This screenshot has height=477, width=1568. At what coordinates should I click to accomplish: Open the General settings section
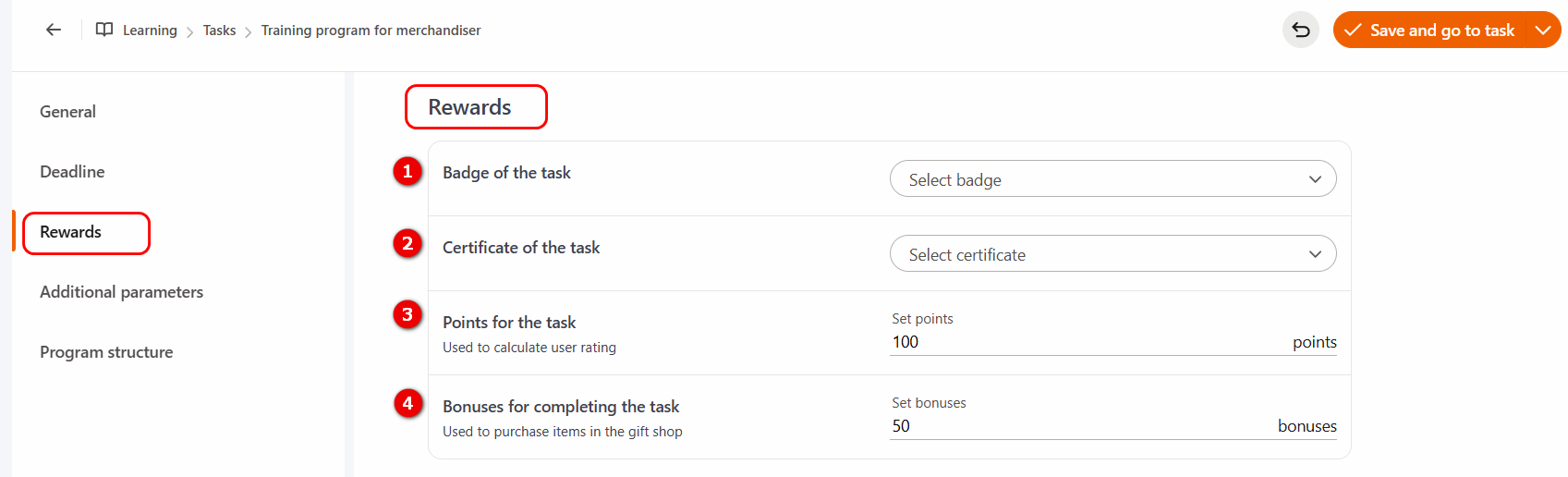point(67,112)
